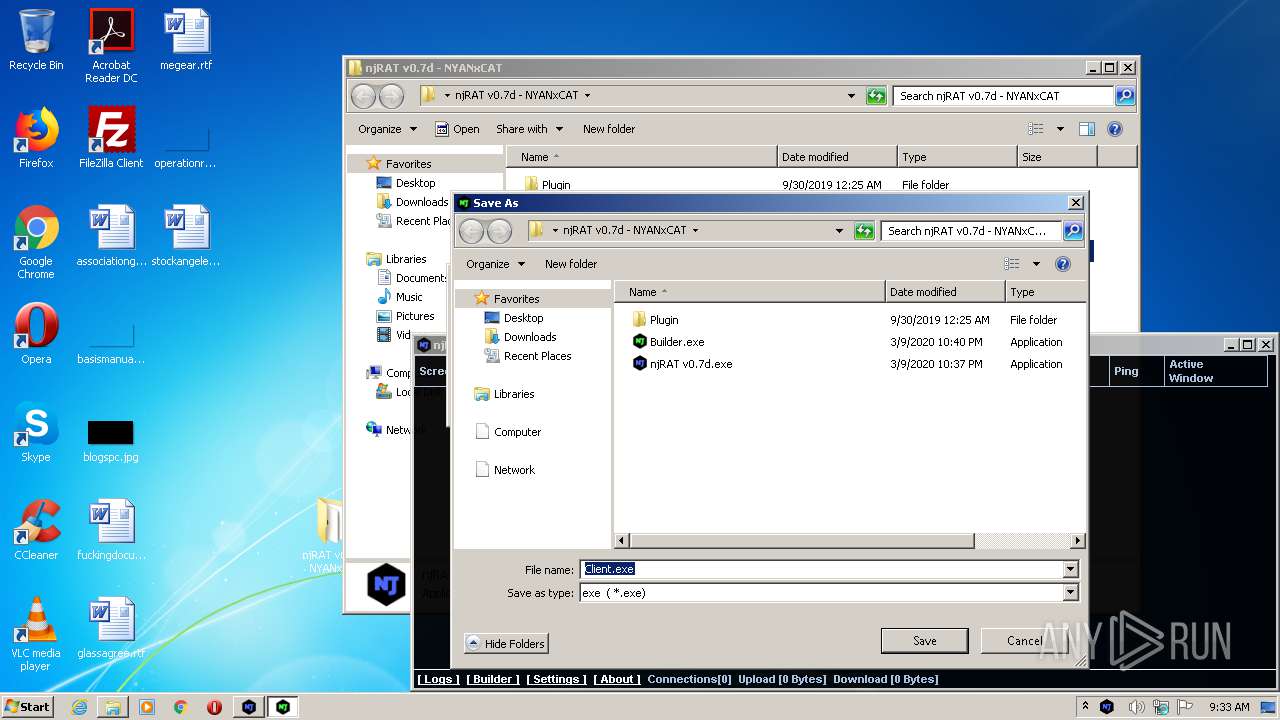
Task: Expand address bar history in Save As
Action: 840,231
